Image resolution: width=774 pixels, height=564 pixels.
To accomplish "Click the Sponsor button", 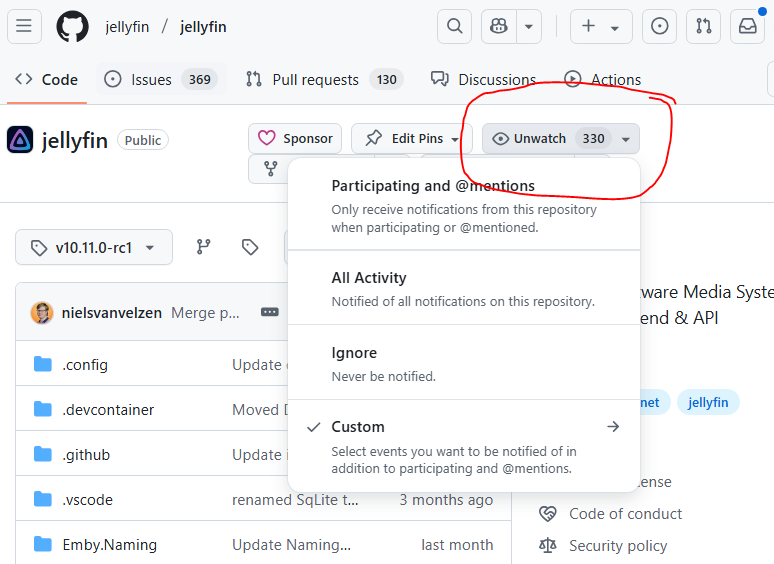I will [295, 139].
